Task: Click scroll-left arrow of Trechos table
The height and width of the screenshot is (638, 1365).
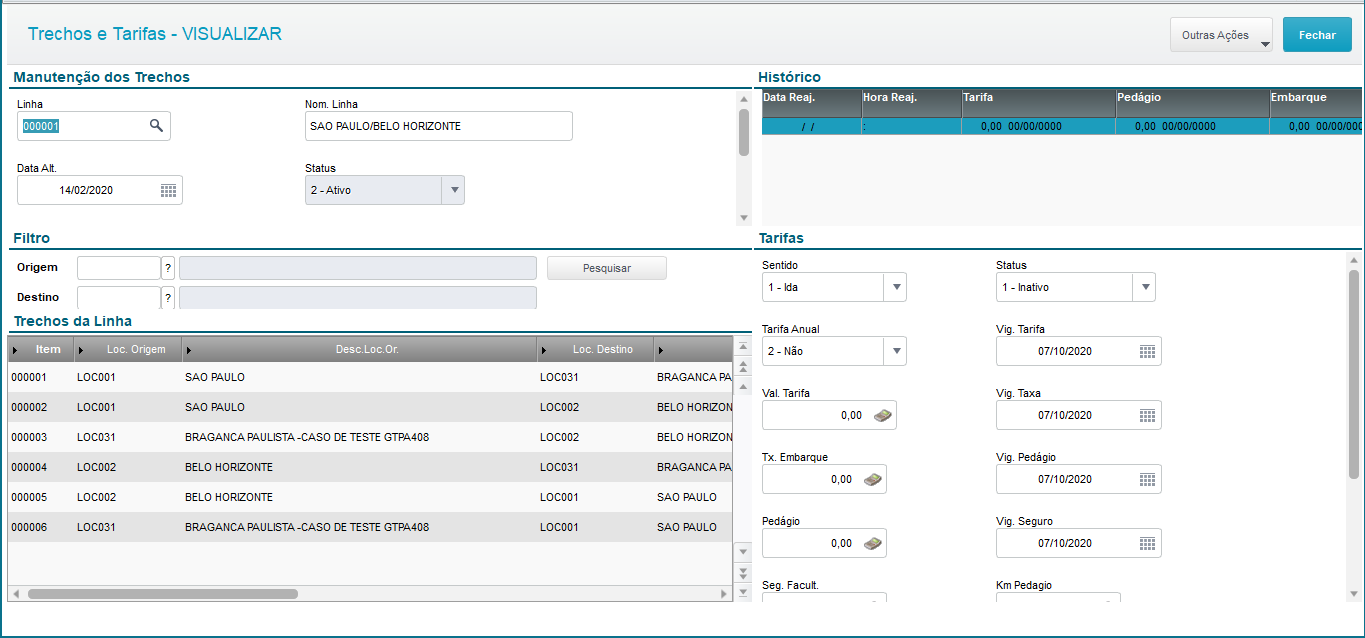Action: pyautogui.click(x=15, y=593)
